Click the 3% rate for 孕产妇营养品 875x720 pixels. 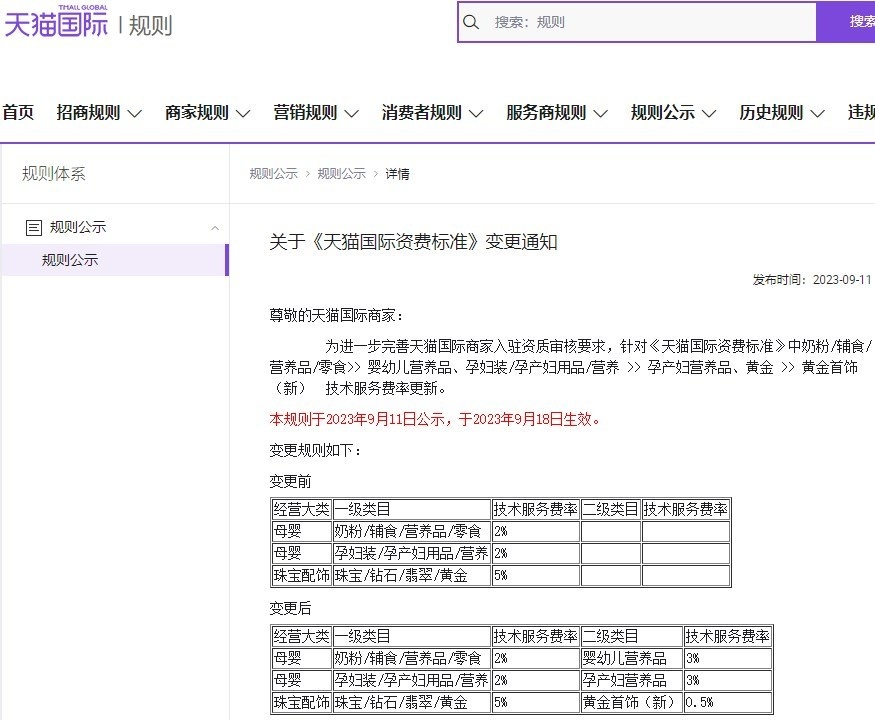pos(728,680)
